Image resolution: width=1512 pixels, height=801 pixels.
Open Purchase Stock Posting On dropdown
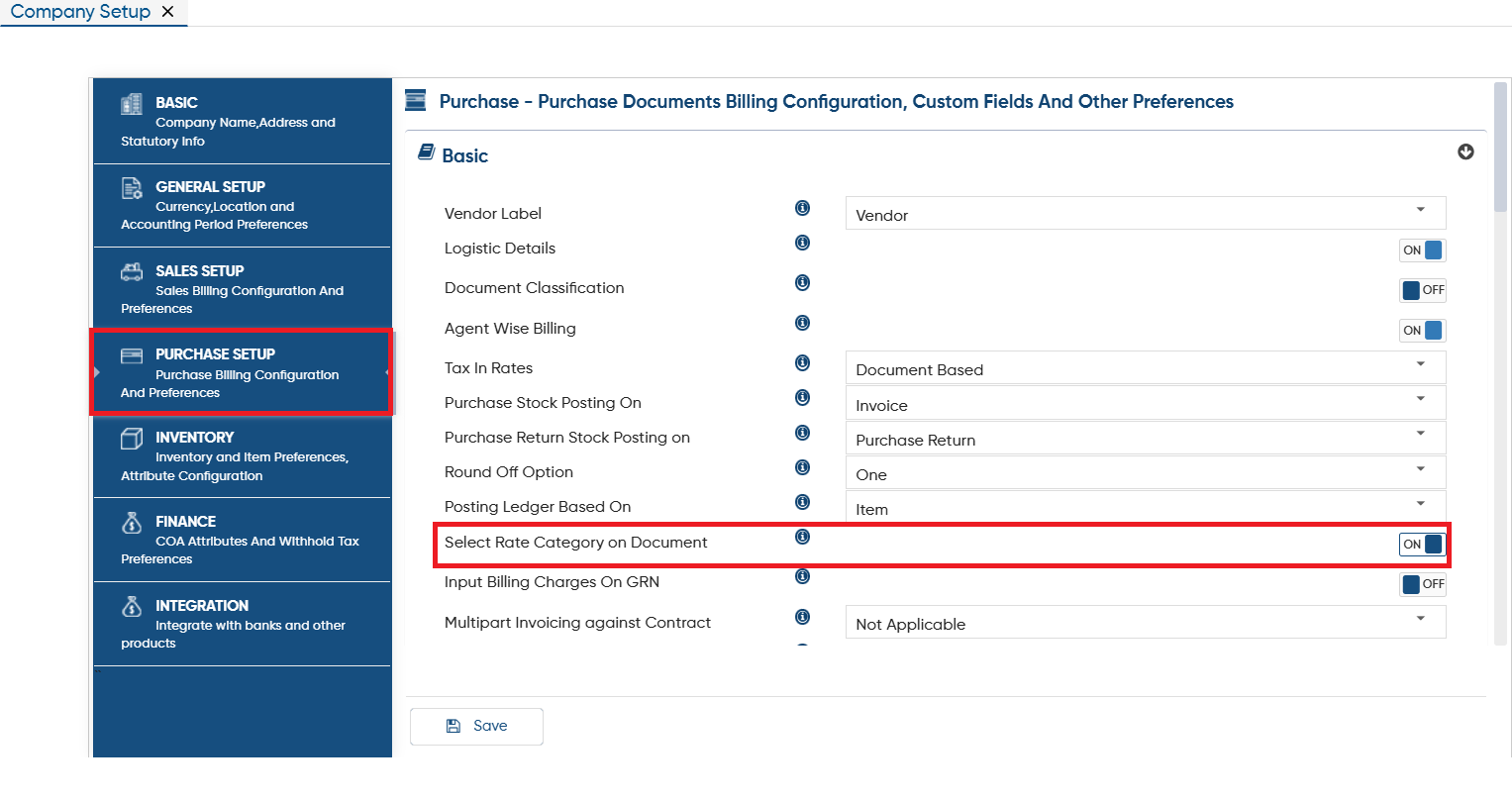pyautogui.click(x=1146, y=403)
